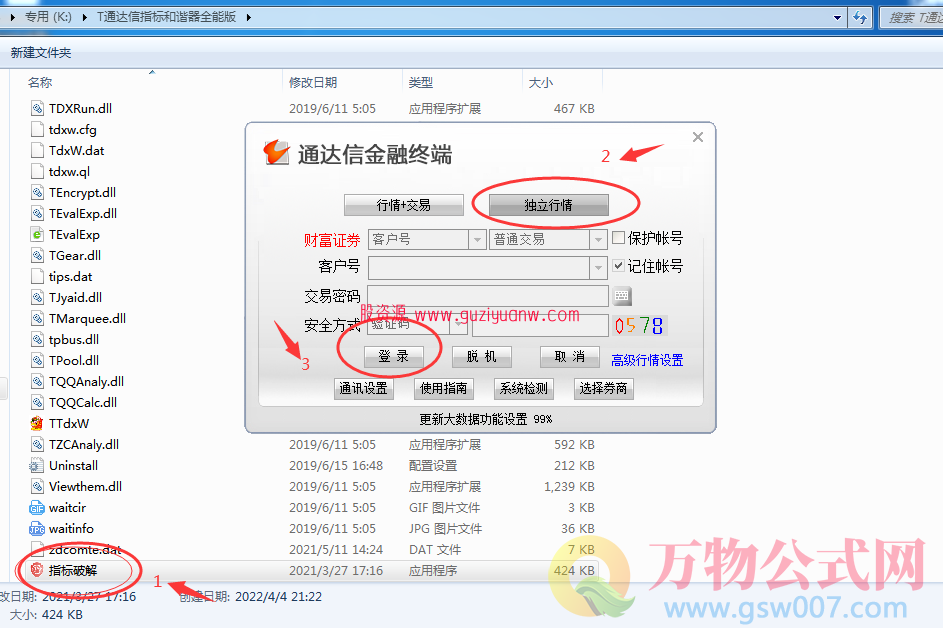943x628 pixels.
Task: Click the tpbus.dll file icon
Action: (x=37, y=339)
